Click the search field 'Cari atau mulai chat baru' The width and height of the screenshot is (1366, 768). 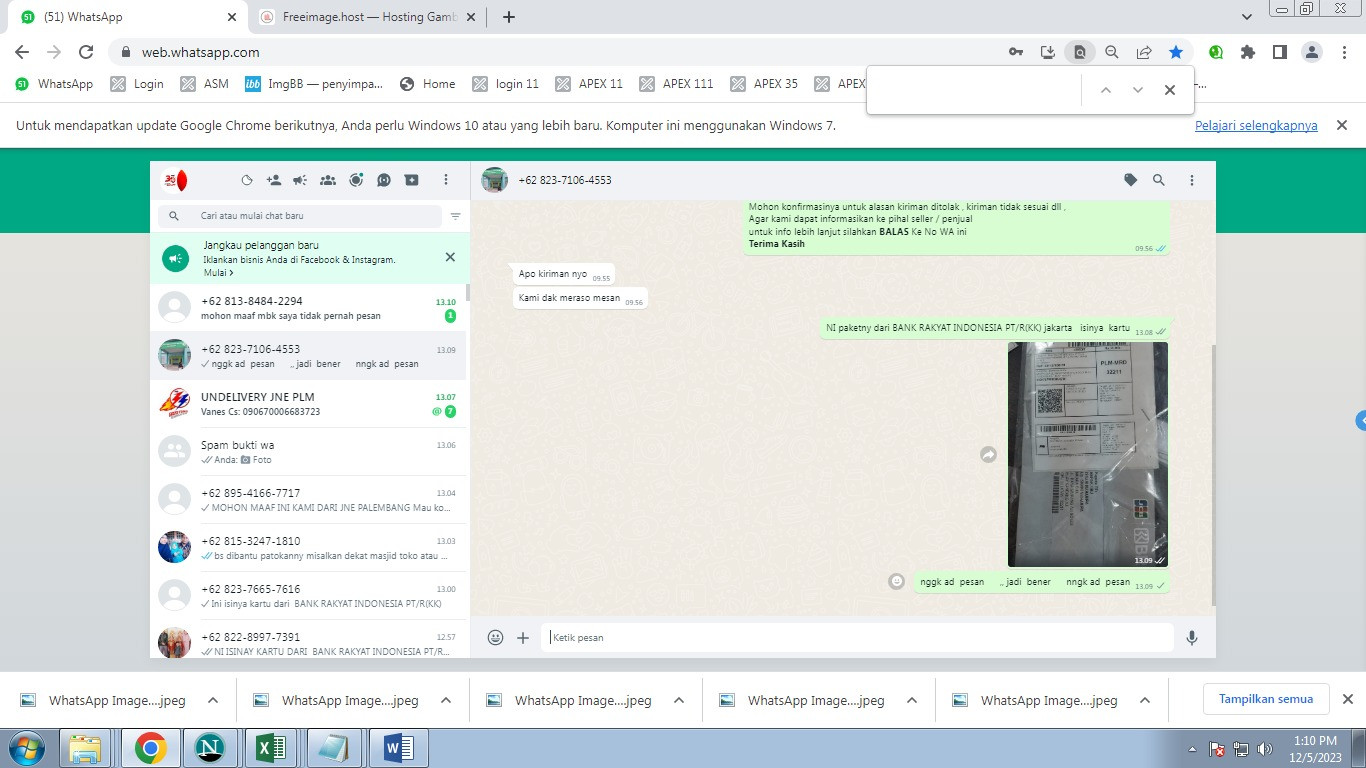click(x=300, y=216)
